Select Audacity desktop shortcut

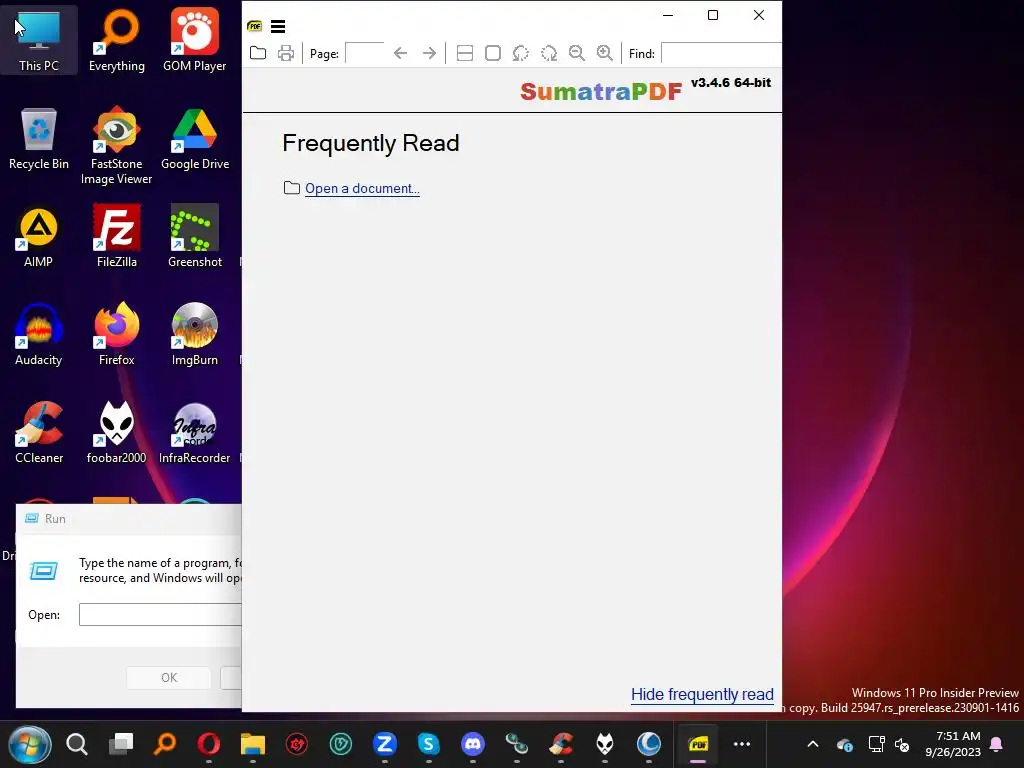[x=39, y=335]
